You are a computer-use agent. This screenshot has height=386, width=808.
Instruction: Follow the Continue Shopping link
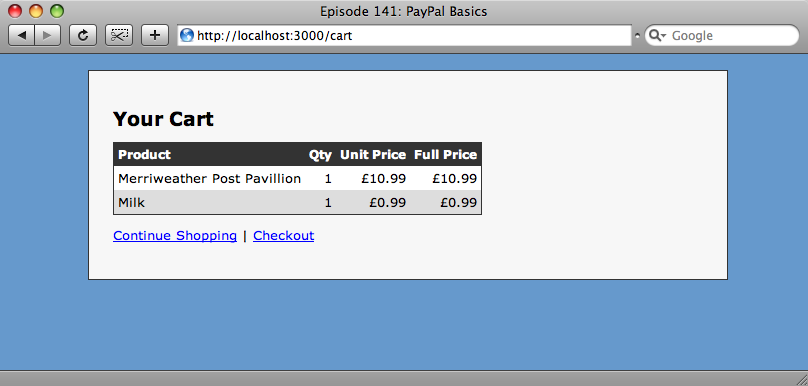click(175, 236)
